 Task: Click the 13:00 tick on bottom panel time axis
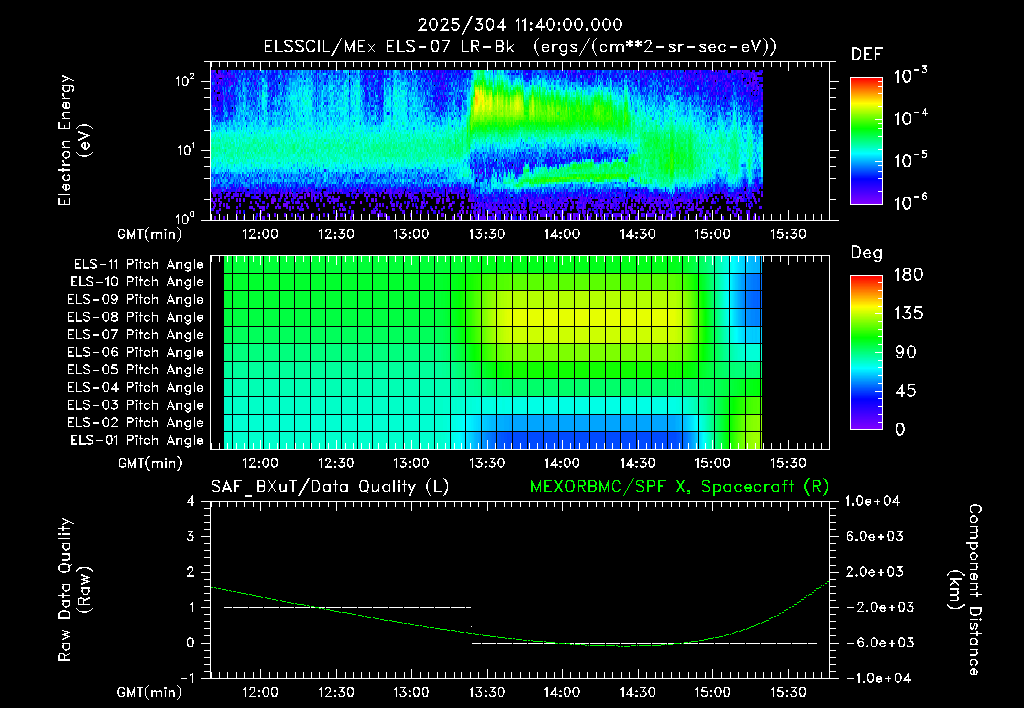(x=411, y=692)
